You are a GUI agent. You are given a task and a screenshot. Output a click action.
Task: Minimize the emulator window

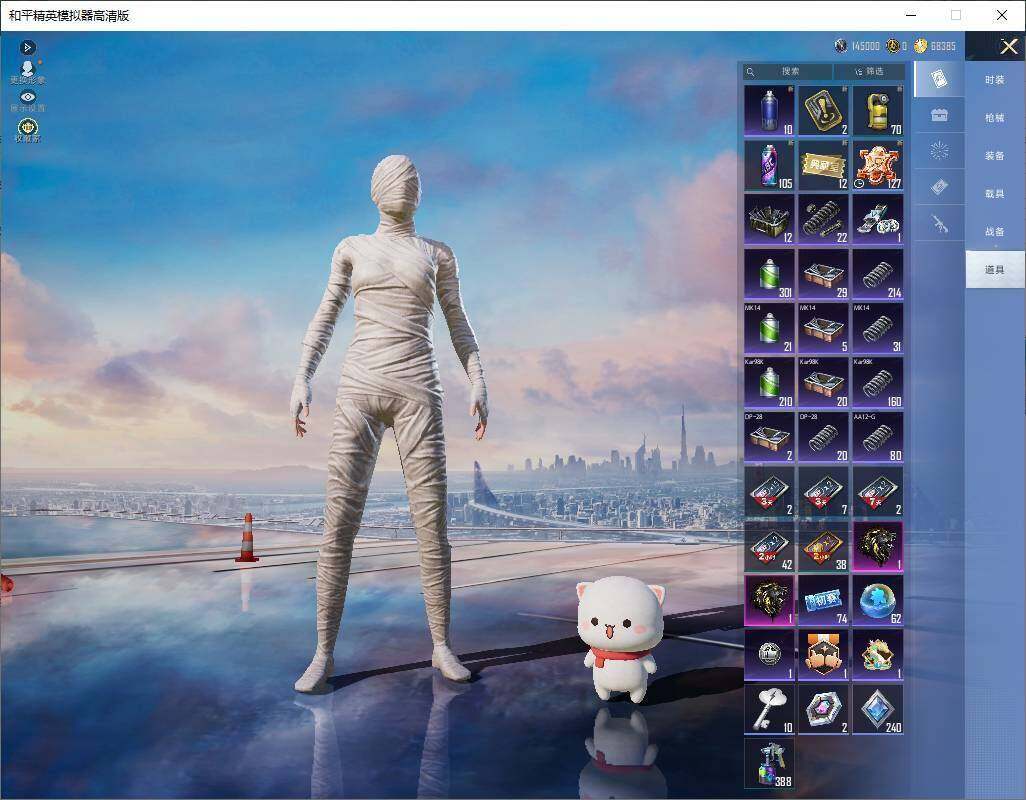coord(911,15)
